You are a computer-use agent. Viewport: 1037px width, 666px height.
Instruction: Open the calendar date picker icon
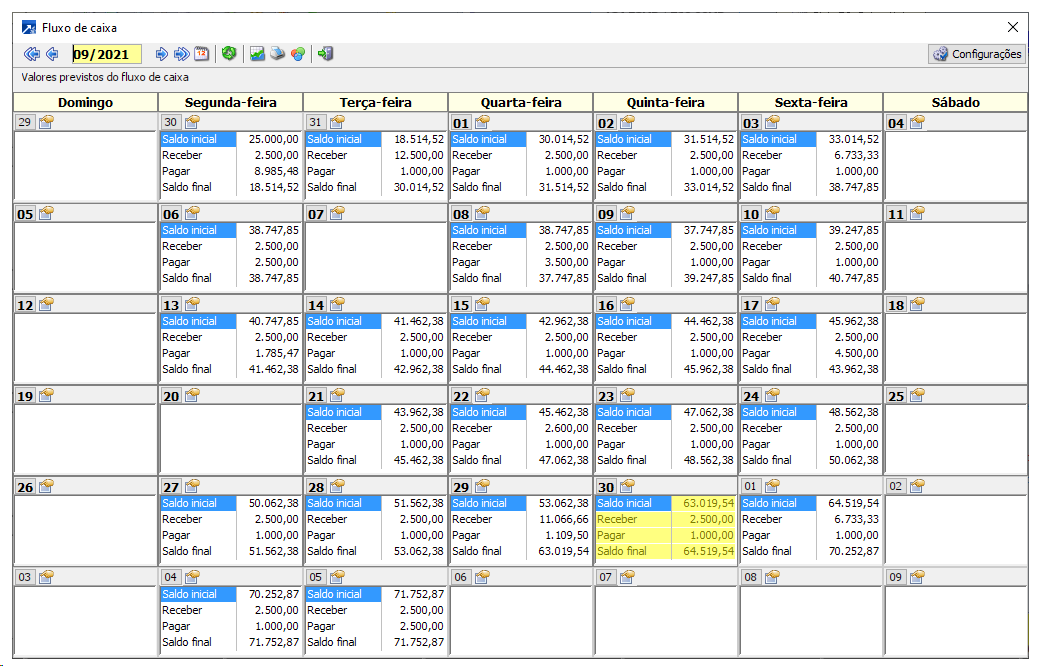pos(201,54)
